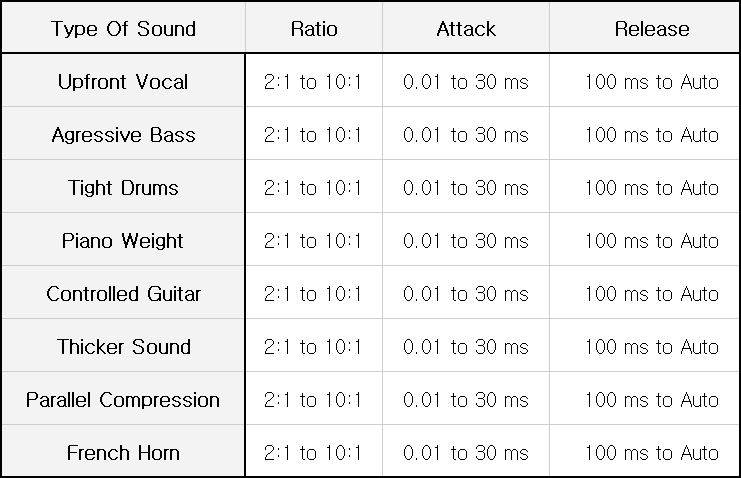
Task: Click the Attack column header
Action: [x=466, y=29]
